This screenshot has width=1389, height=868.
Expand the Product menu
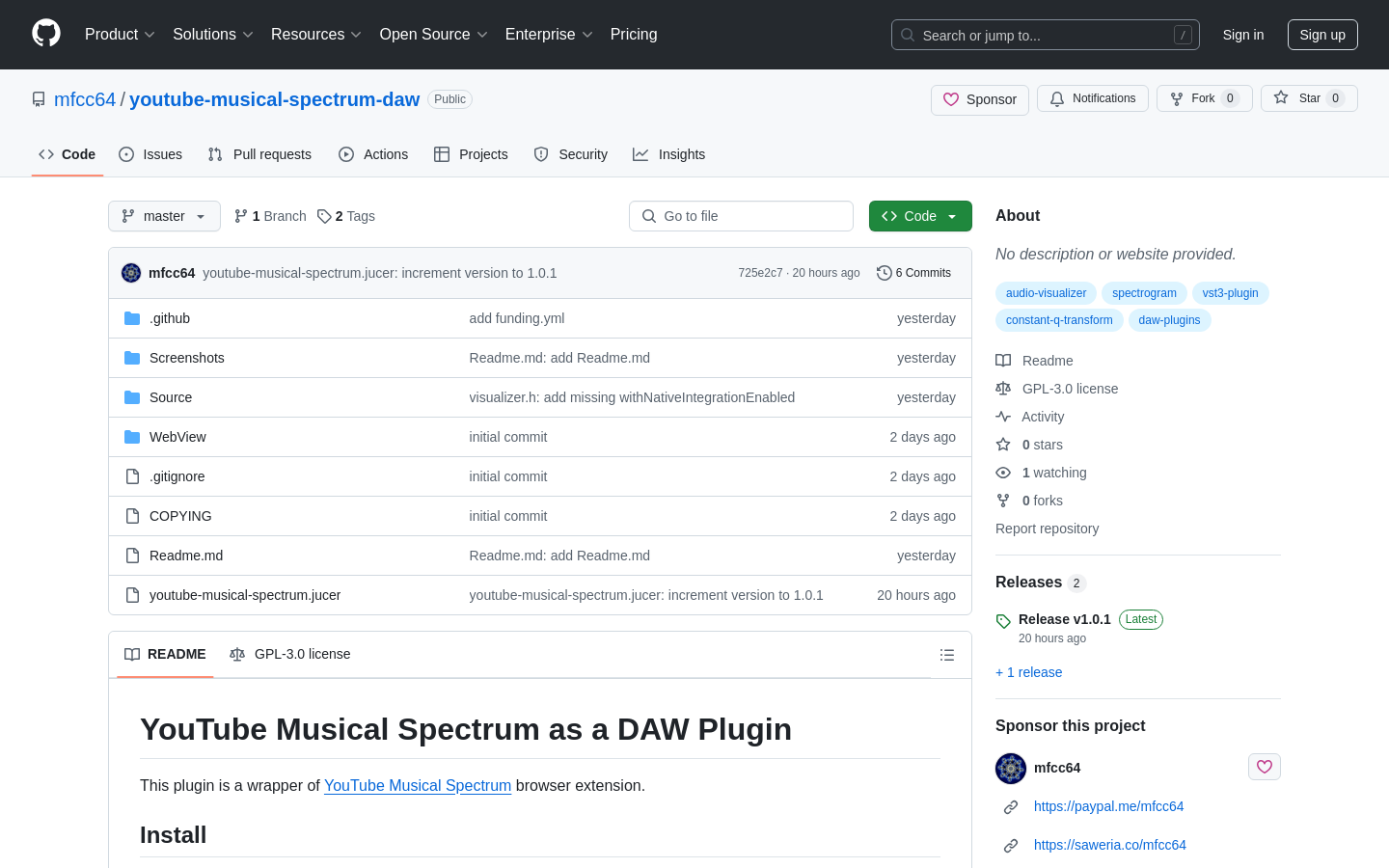click(120, 35)
